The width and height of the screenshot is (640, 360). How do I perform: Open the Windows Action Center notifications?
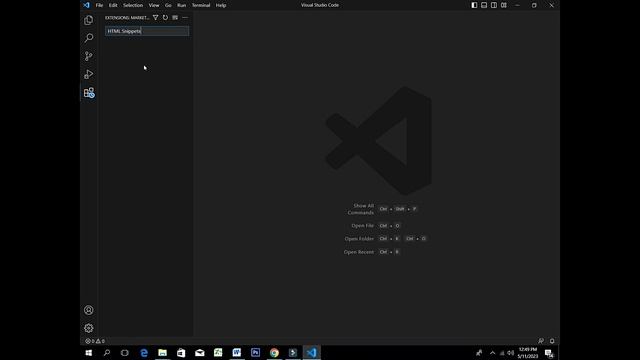[x=549, y=353]
